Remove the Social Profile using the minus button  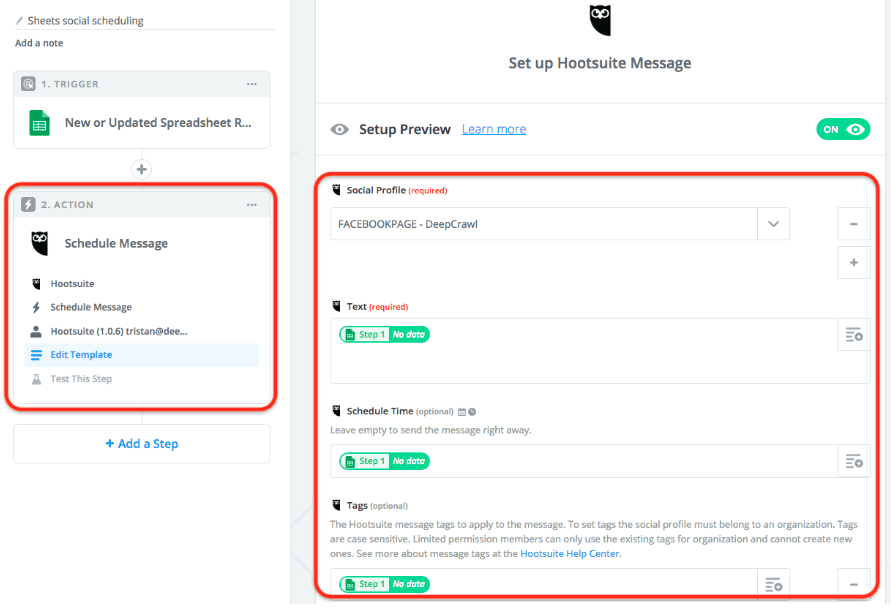point(853,224)
